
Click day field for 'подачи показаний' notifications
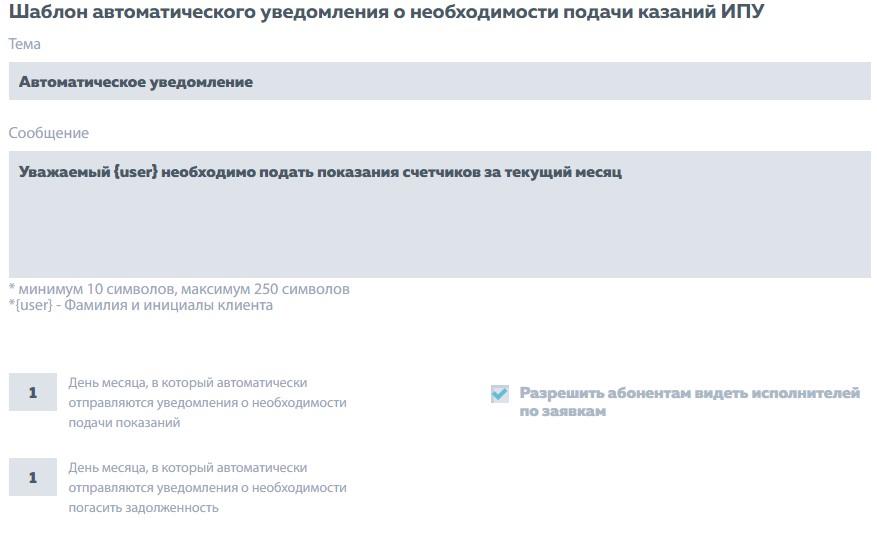click(x=33, y=392)
